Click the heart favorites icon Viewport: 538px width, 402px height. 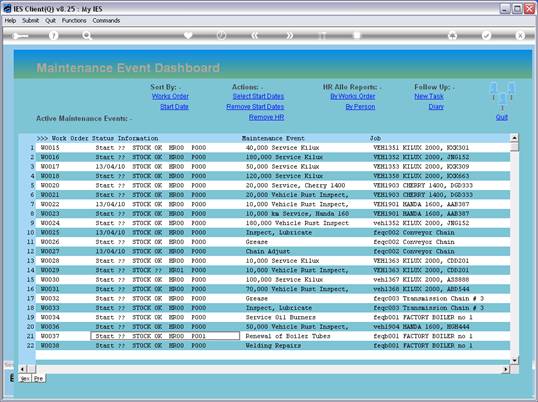tap(188, 35)
